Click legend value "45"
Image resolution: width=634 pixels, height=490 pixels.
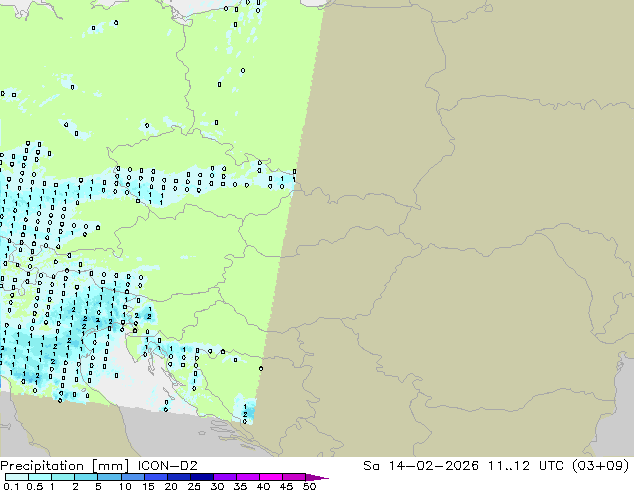[286, 486]
